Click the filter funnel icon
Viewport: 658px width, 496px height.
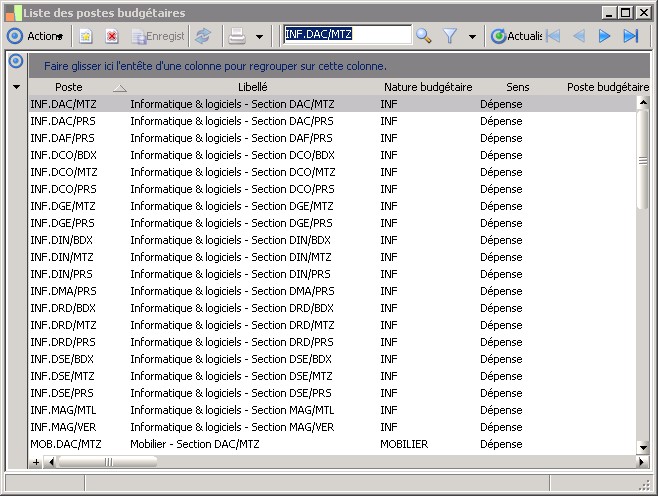[449, 36]
